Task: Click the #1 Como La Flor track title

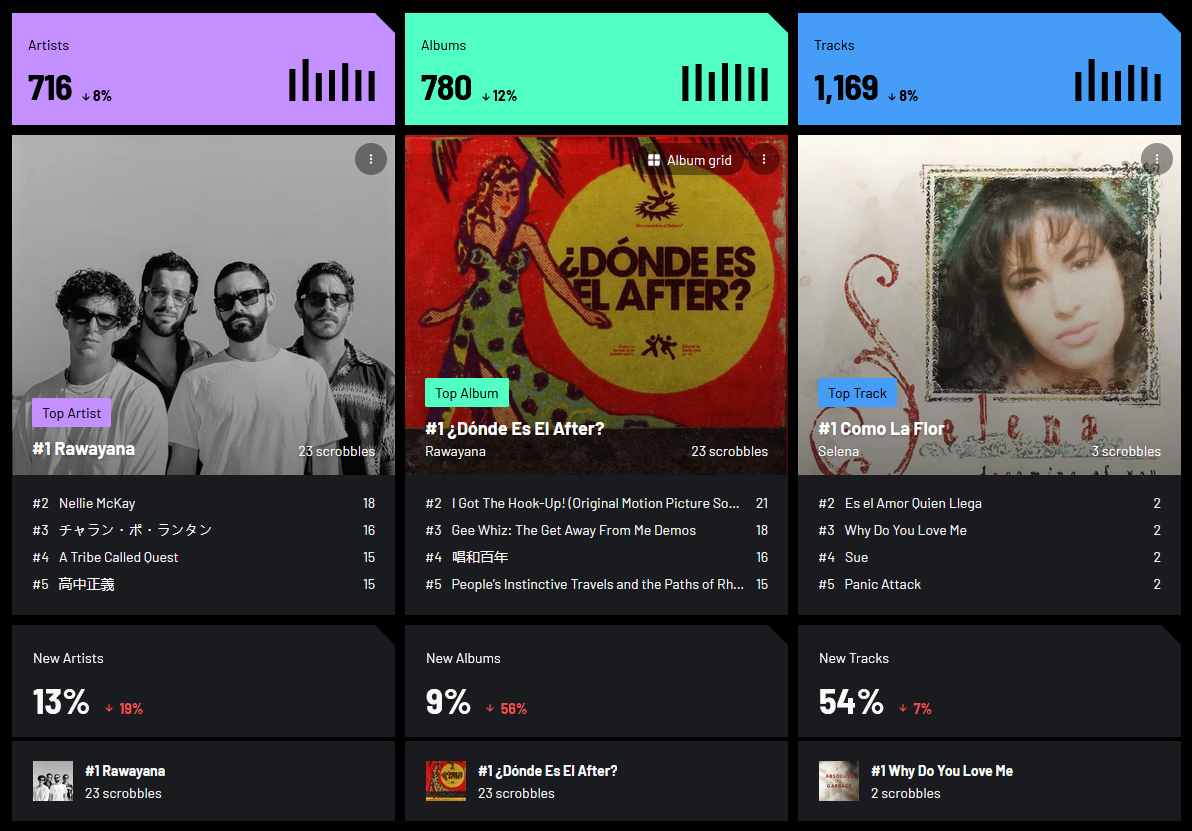Action: (x=881, y=429)
